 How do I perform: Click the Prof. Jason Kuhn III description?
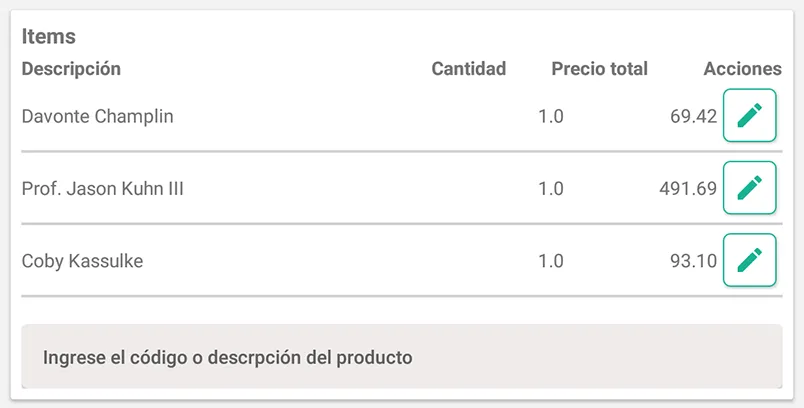[102, 188]
